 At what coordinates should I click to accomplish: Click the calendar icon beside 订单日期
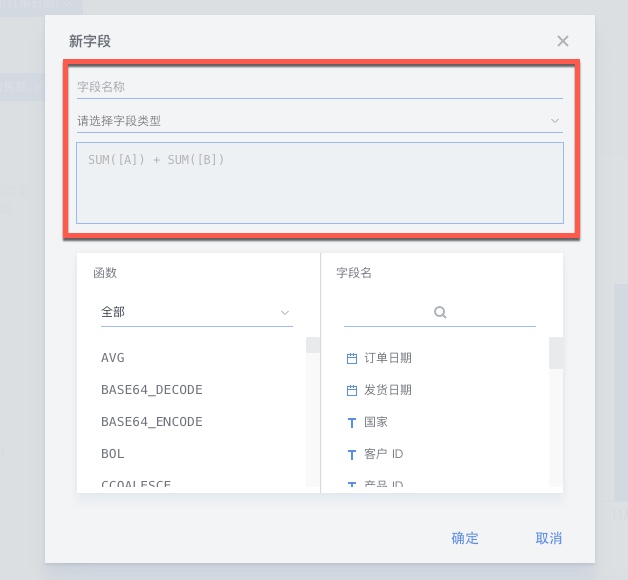click(x=352, y=358)
